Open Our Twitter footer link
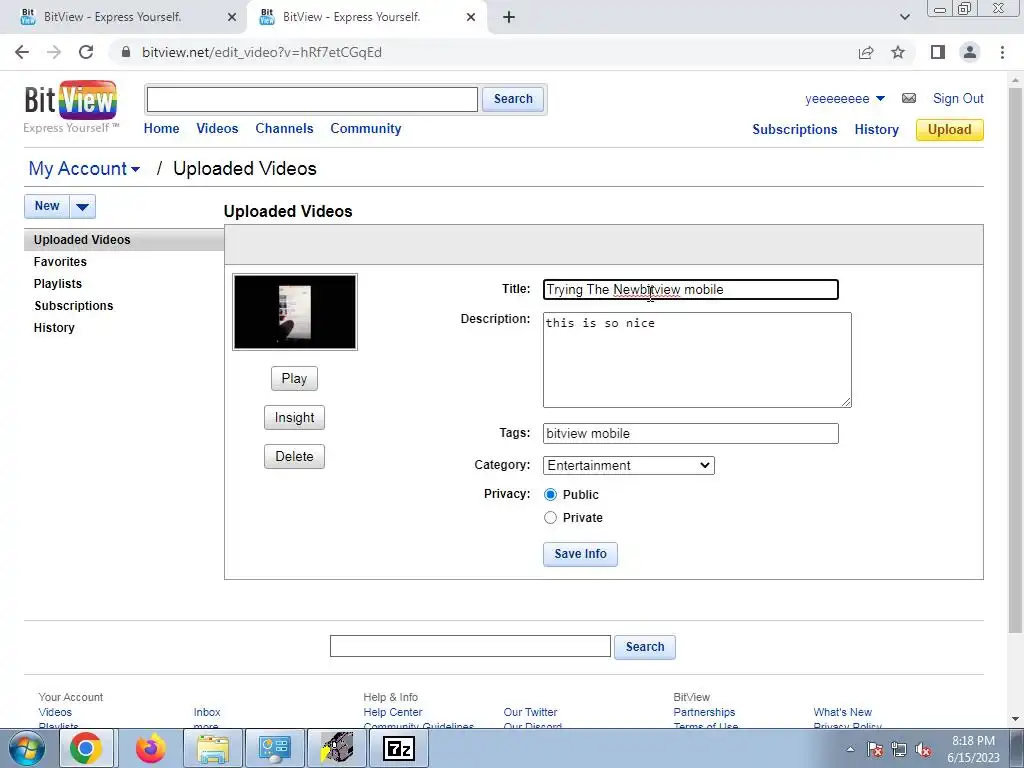Image resolution: width=1024 pixels, height=768 pixels. (530, 712)
